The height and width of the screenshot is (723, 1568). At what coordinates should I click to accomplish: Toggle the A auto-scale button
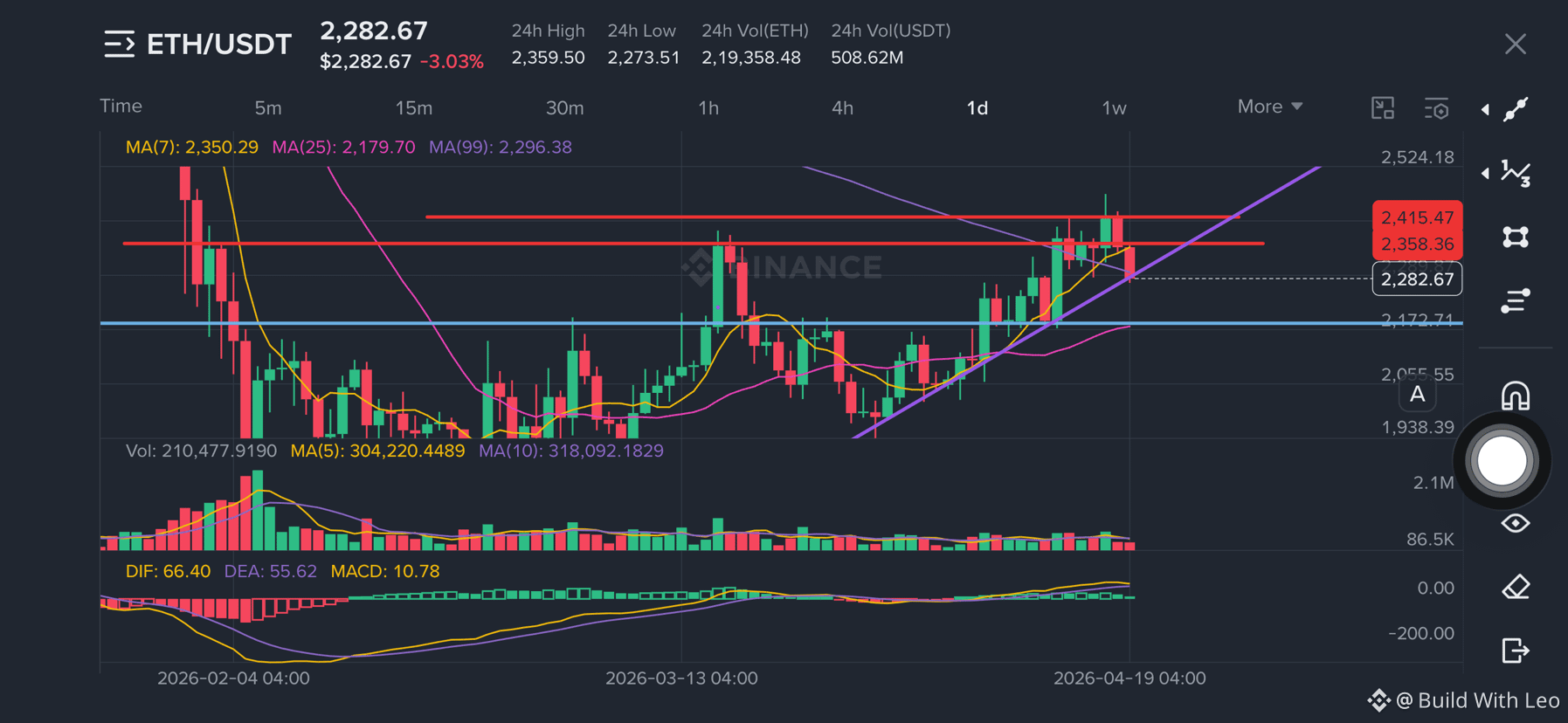coord(1417,395)
